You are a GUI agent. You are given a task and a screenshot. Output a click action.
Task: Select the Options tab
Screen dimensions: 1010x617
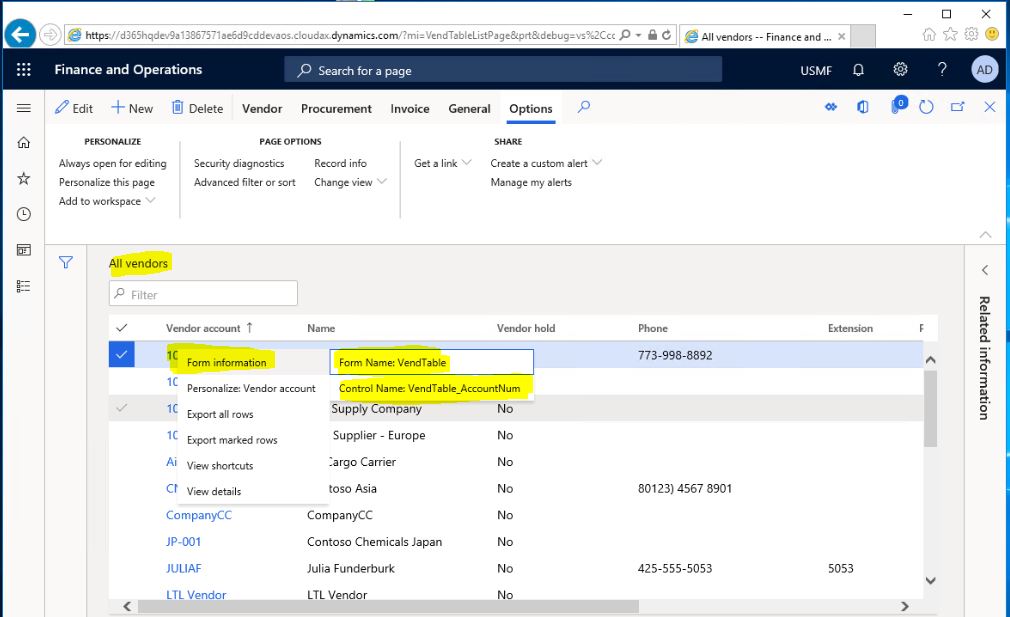531,108
